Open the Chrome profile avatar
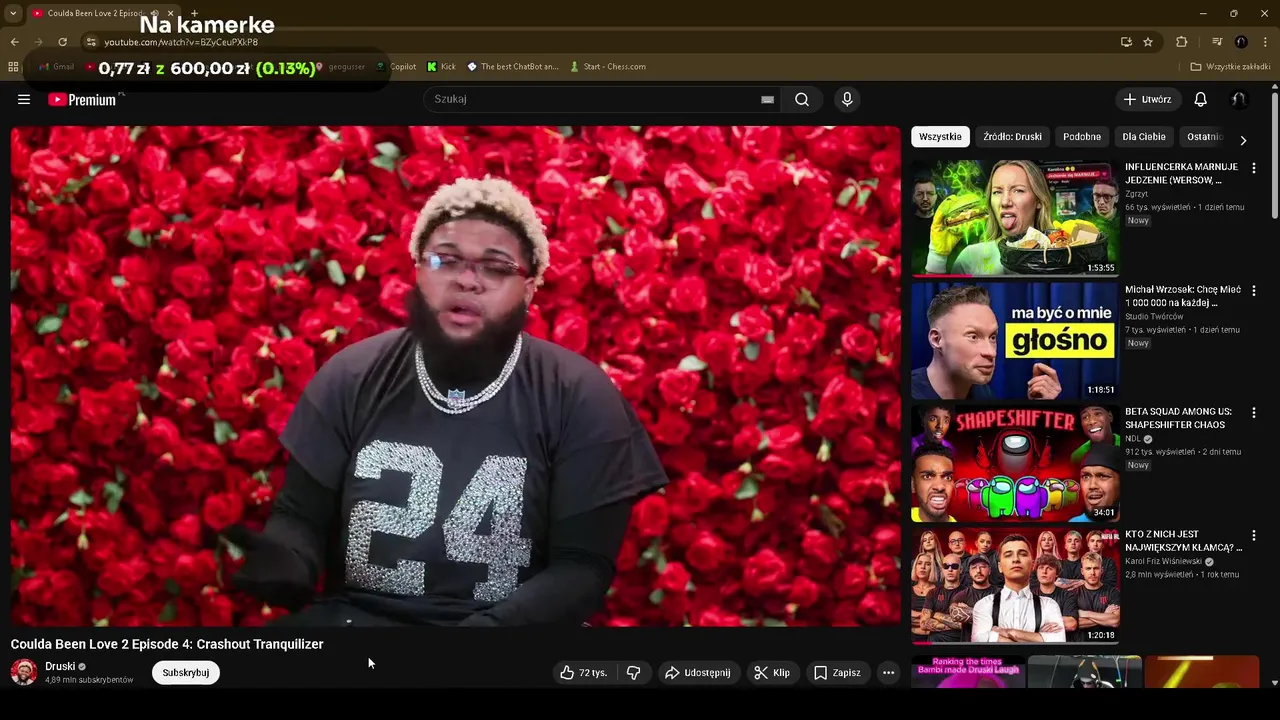 tap(1241, 42)
